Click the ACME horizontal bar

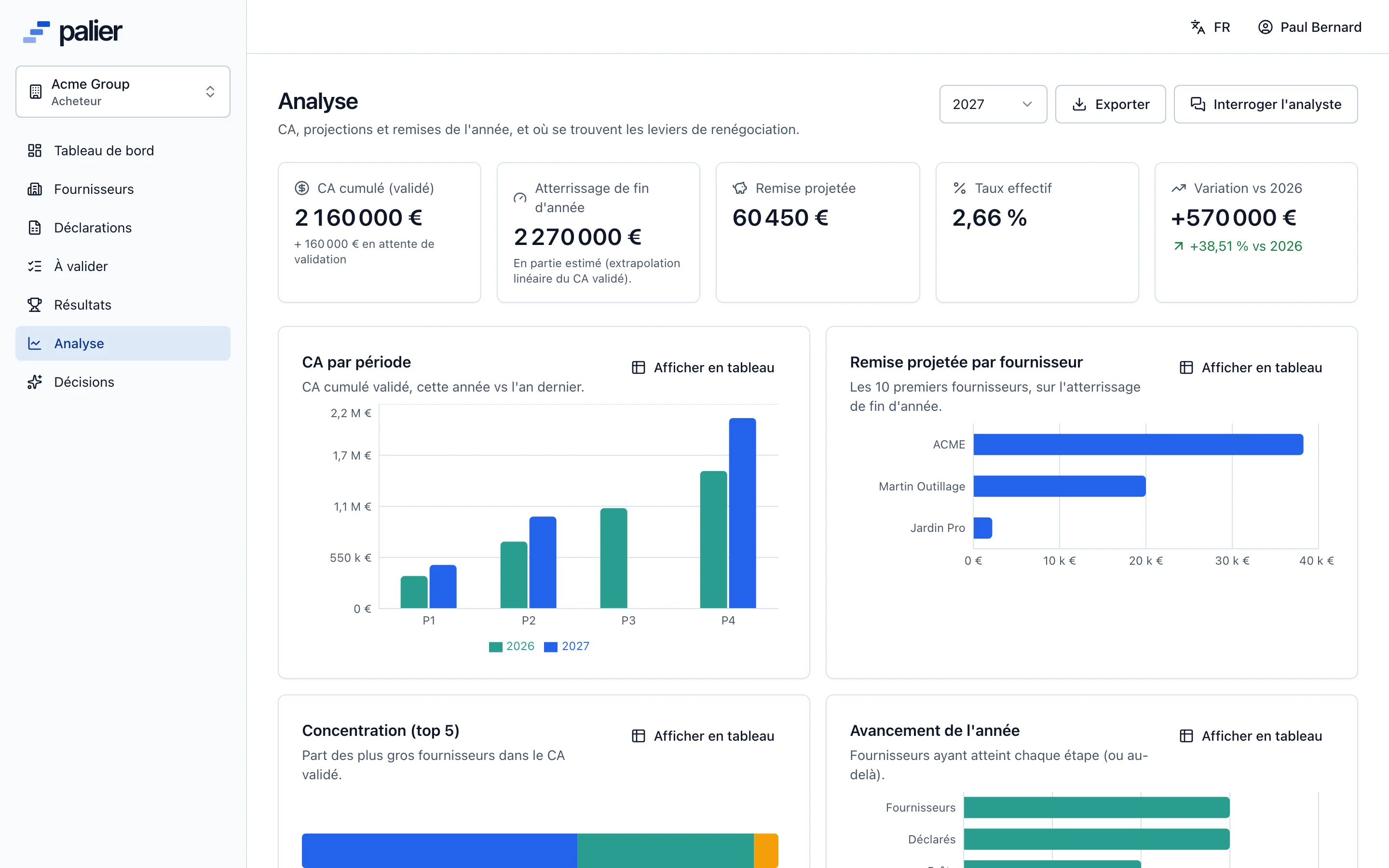coord(1138,444)
